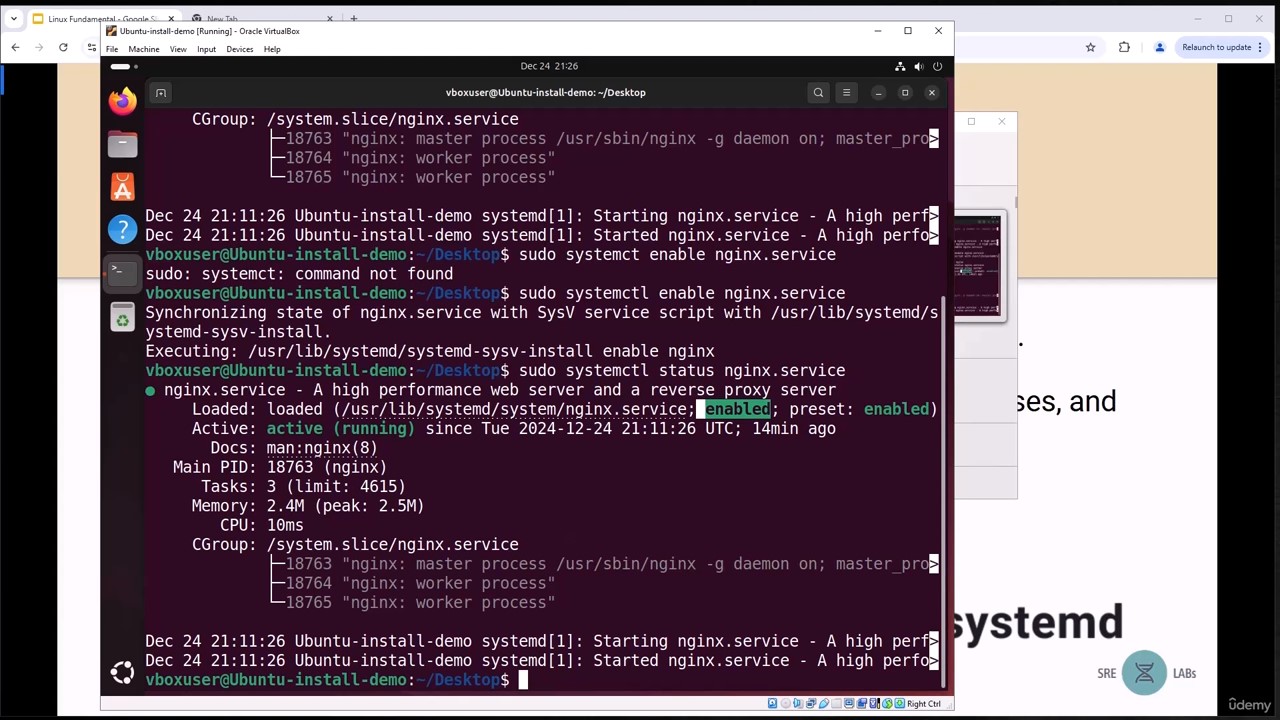Switch to the New Tab browser tab
The height and width of the screenshot is (720, 1280).
[262, 18]
